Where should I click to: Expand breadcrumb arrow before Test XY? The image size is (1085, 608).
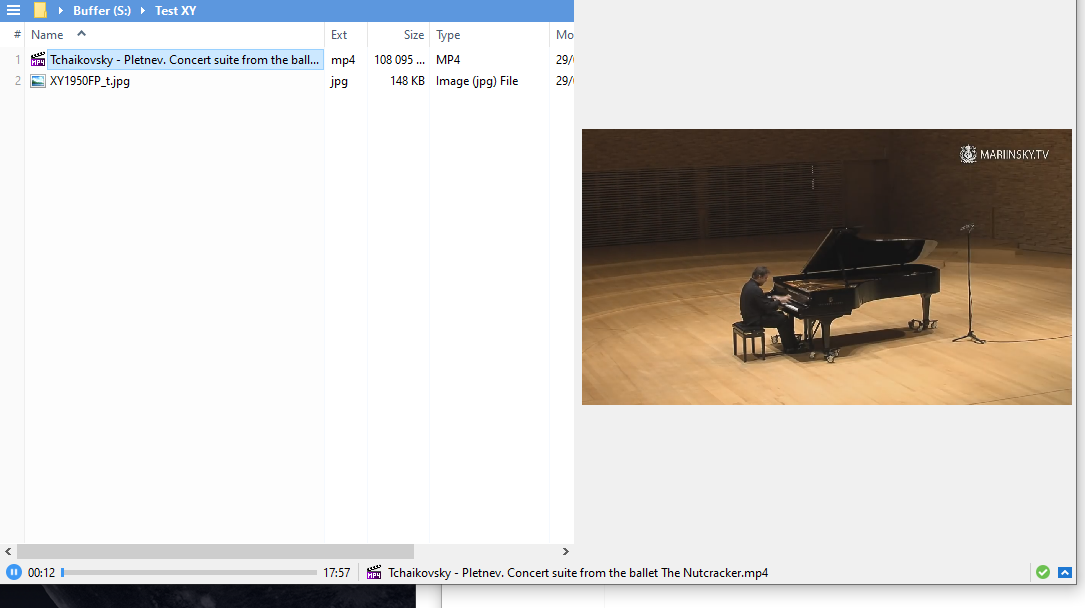coord(143,11)
